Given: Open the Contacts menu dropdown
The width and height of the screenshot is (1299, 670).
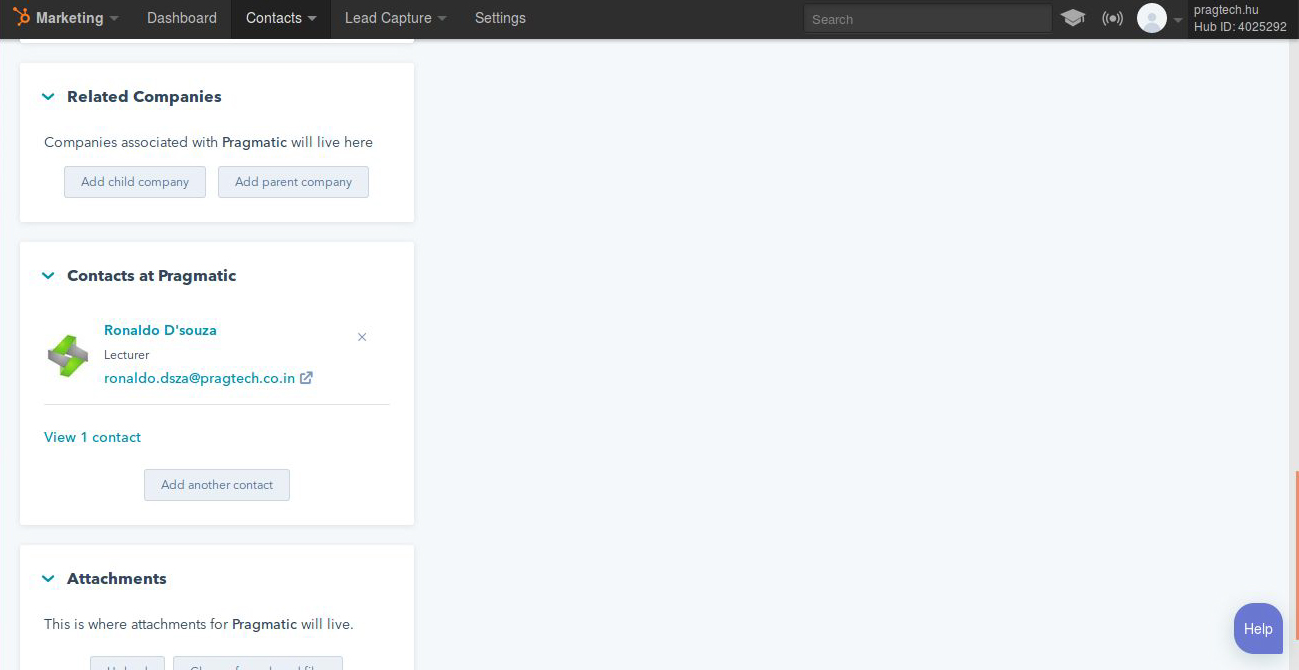Looking at the screenshot, I should [281, 18].
